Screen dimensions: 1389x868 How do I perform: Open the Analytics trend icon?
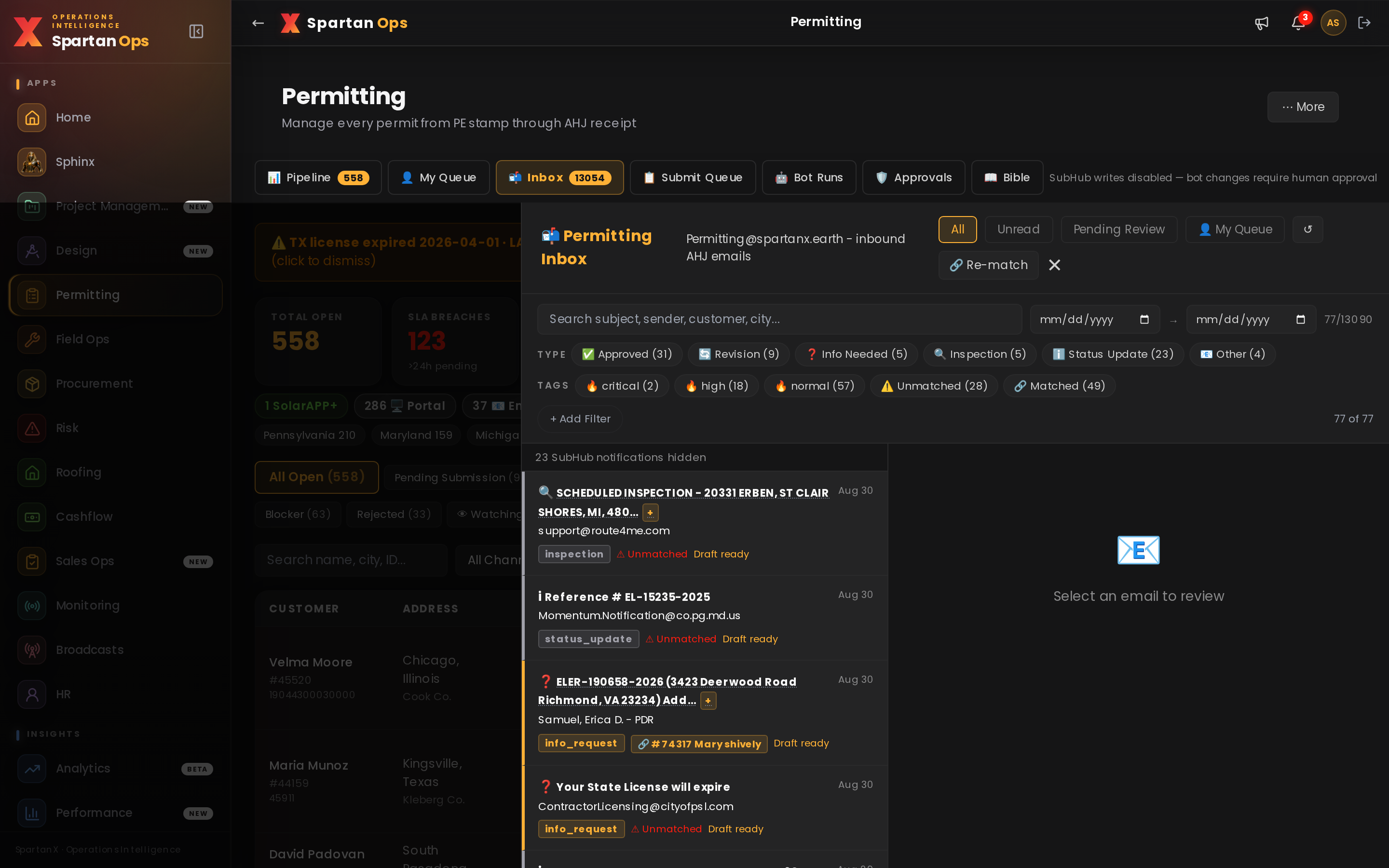(x=32, y=769)
